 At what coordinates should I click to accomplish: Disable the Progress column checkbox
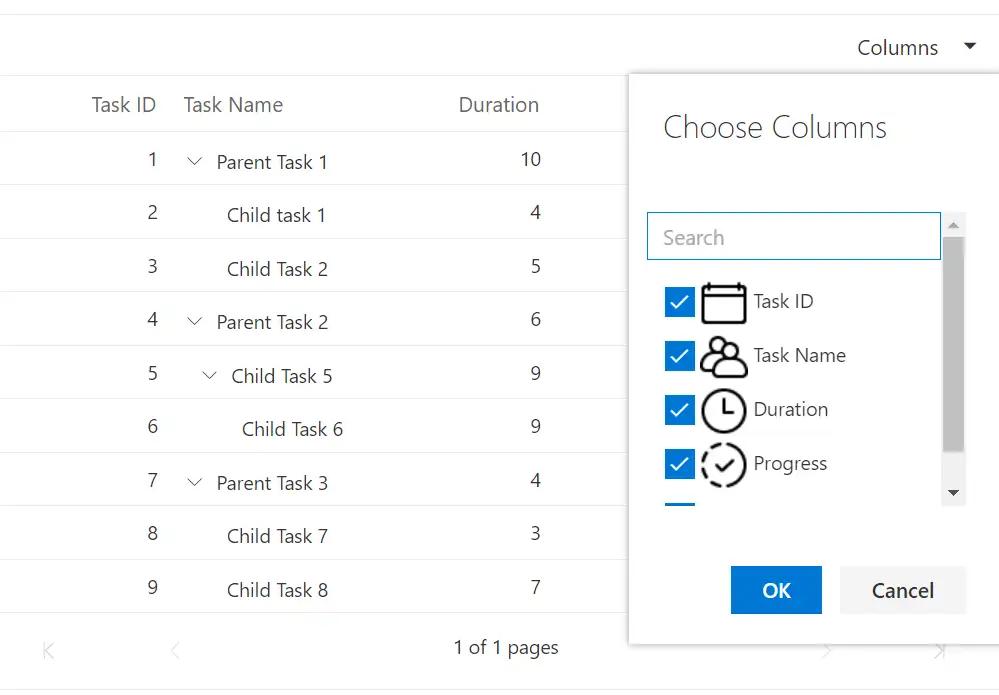[x=679, y=463]
